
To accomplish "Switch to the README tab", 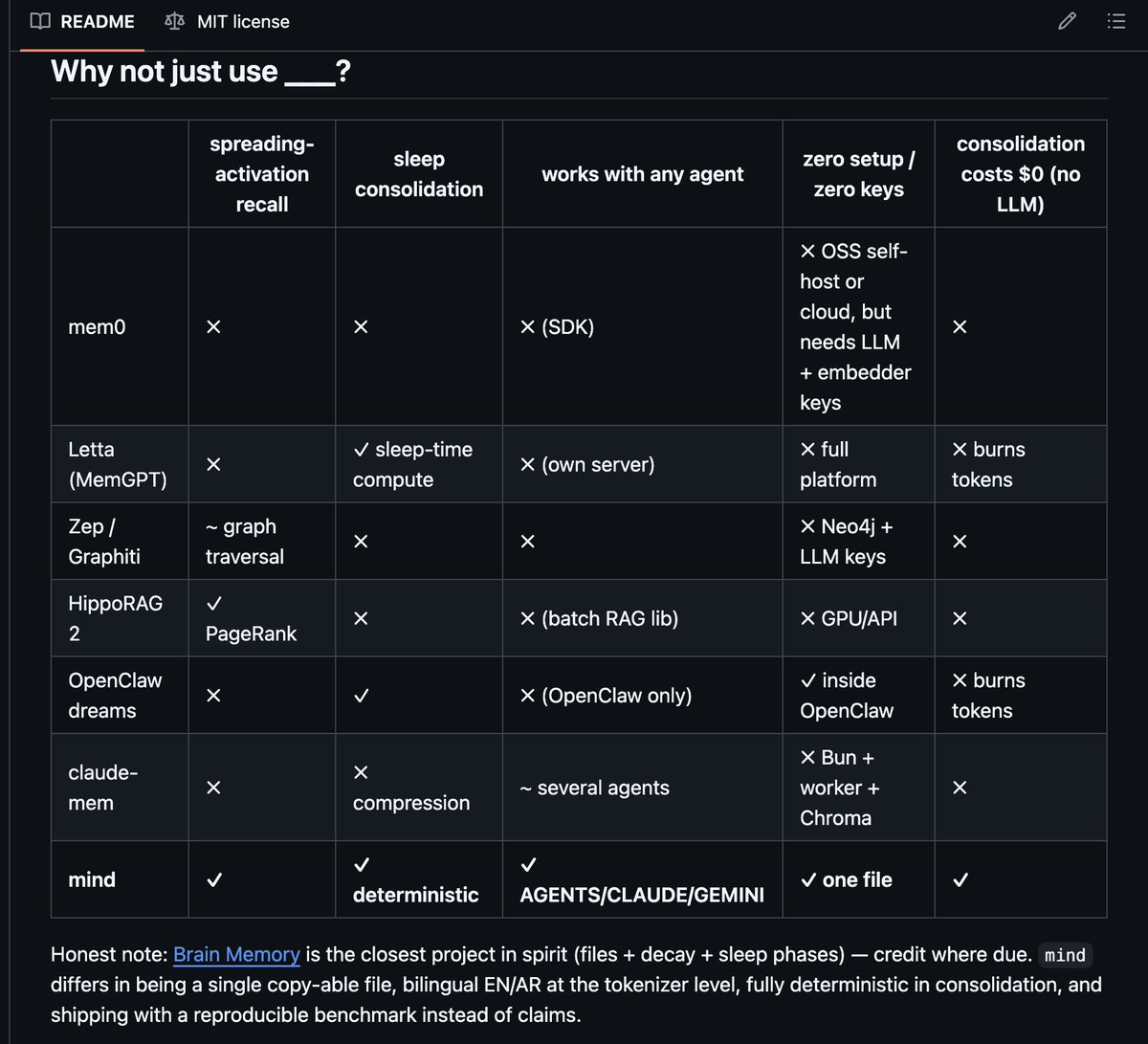I will tap(82, 21).
